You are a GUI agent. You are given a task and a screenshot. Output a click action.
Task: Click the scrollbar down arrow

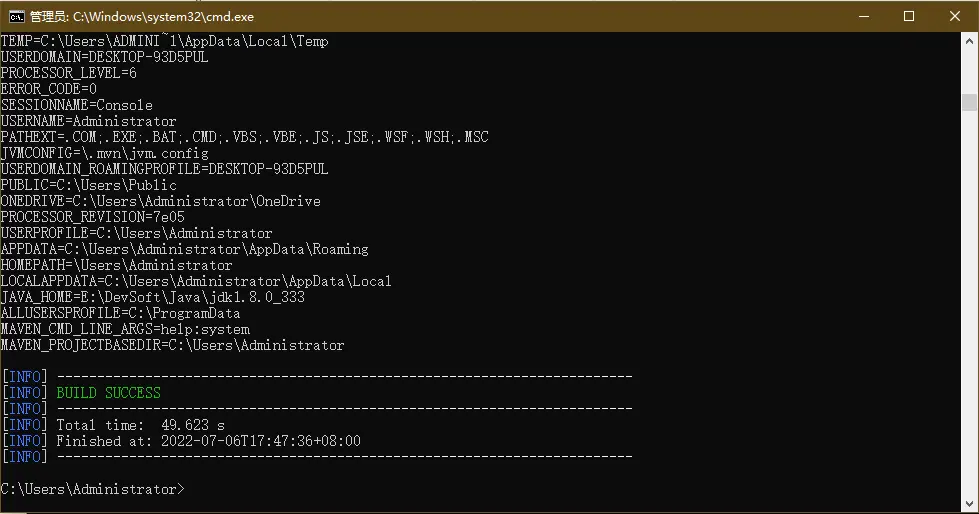pyautogui.click(x=969, y=503)
